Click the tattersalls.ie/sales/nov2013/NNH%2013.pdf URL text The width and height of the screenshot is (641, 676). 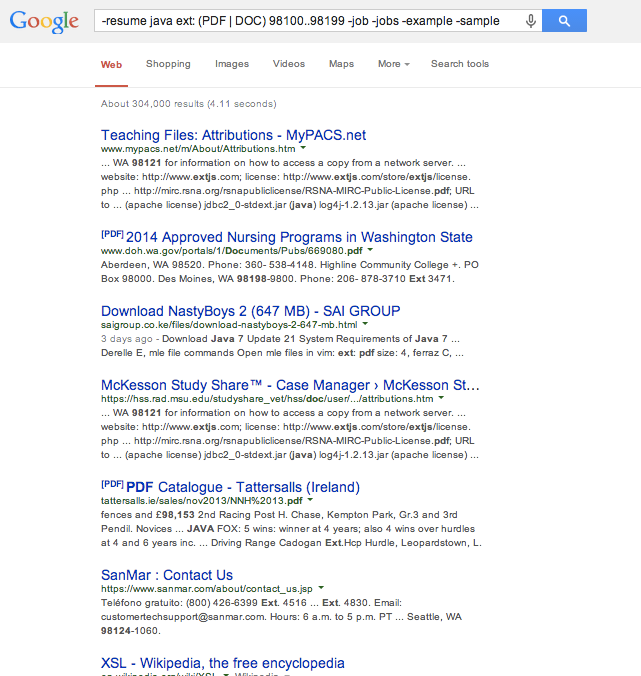[x=201, y=501]
